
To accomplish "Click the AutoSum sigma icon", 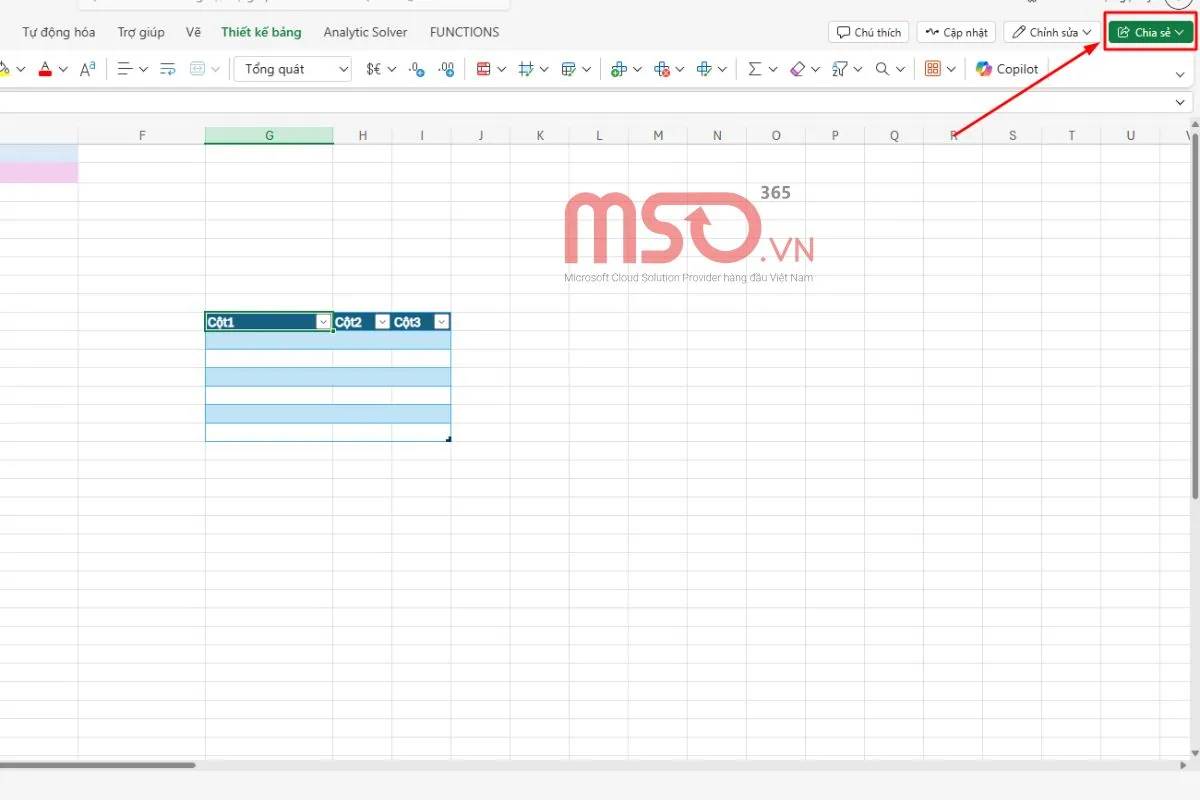I will point(754,69).
